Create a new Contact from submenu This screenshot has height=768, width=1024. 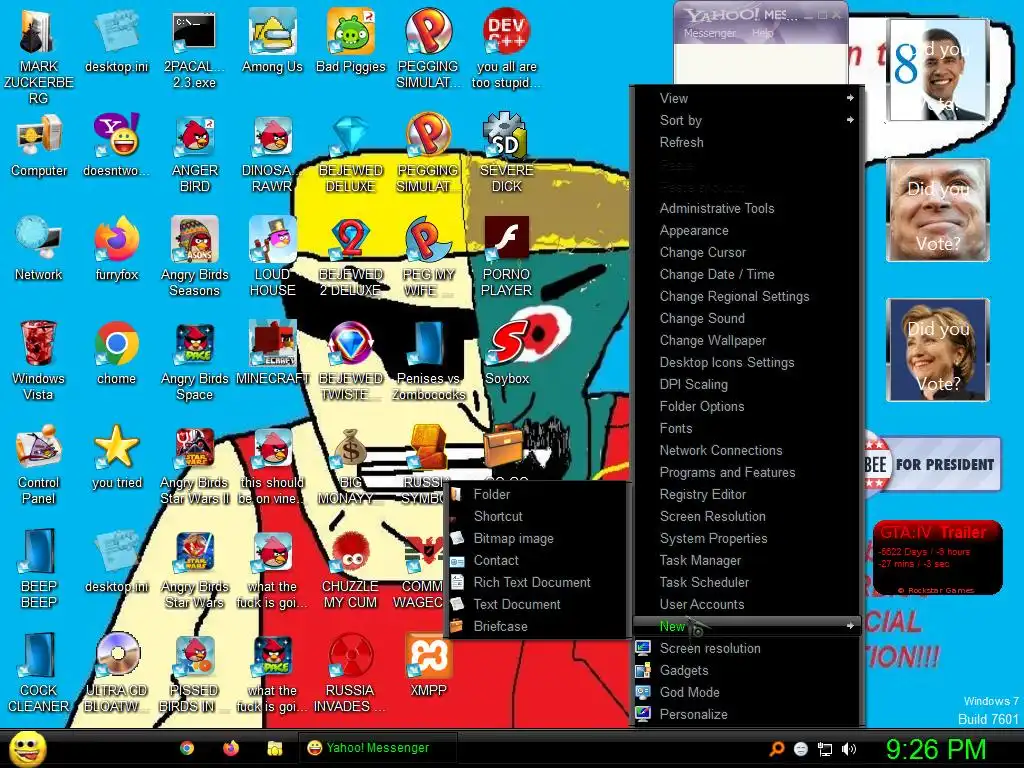537,560
